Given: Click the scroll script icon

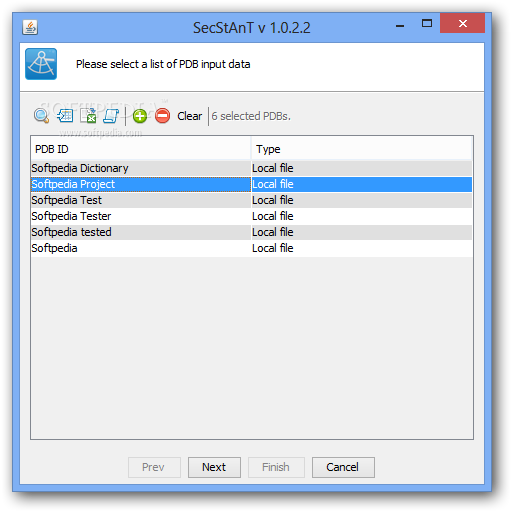Looking at the screenshot, I should click(111, 116).
